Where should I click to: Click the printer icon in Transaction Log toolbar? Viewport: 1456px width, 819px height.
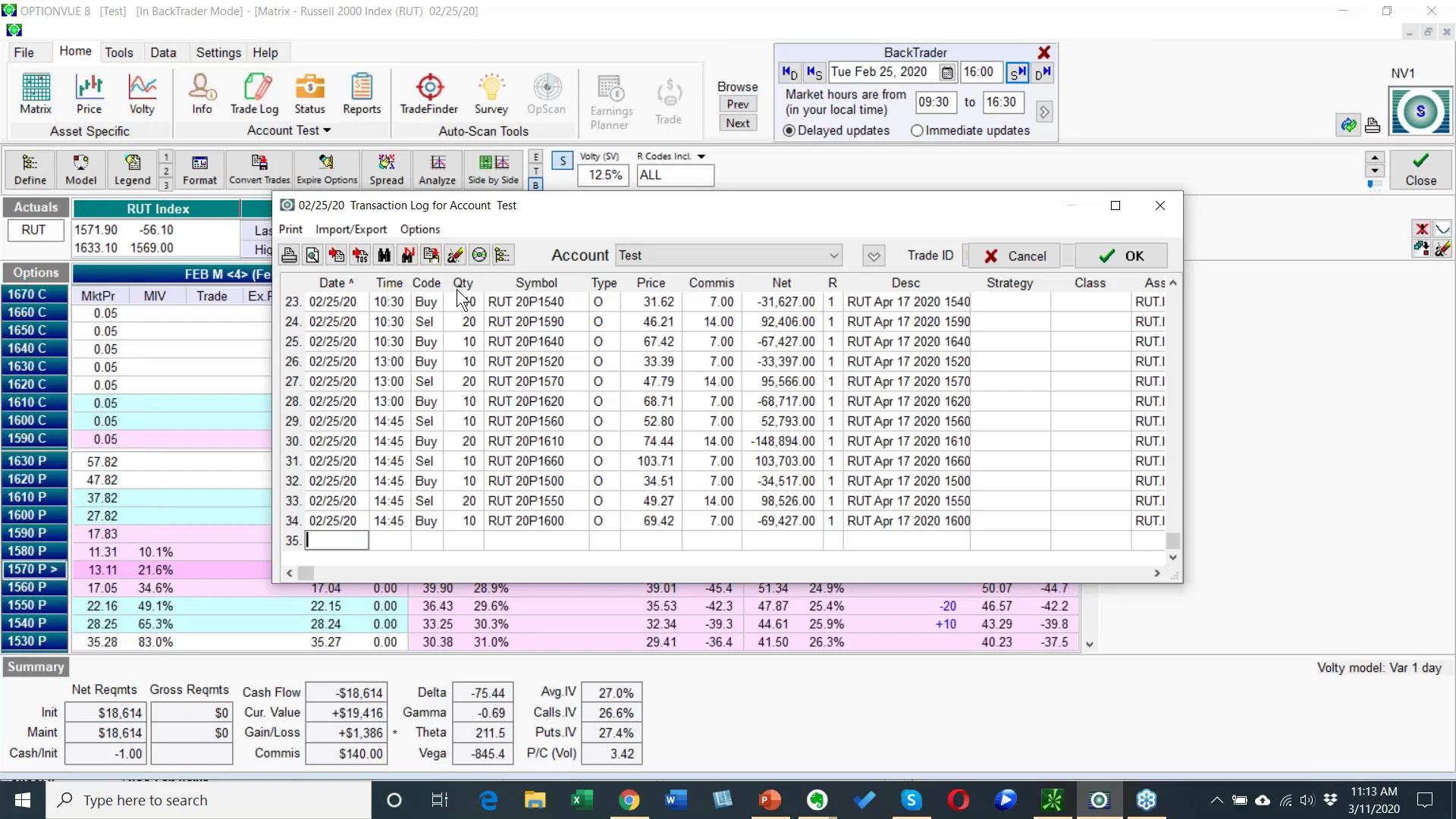coord(289,256)
